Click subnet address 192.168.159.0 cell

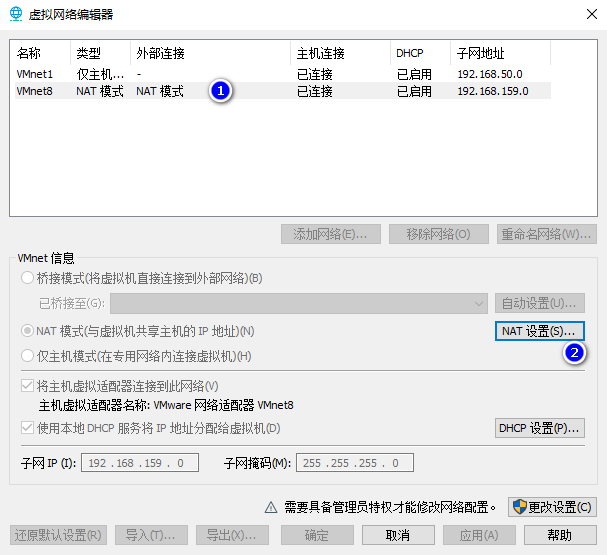click(493, 91)
